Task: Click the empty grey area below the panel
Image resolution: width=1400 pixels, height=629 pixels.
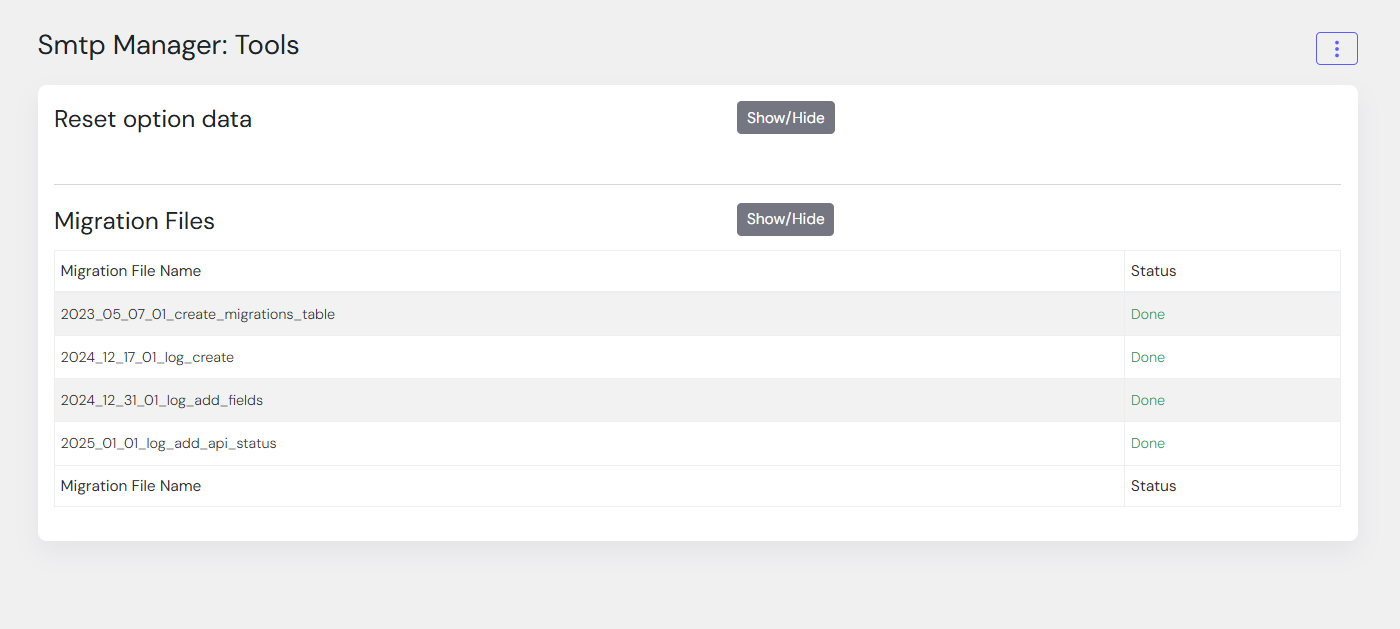Action: tap(700, 590)
